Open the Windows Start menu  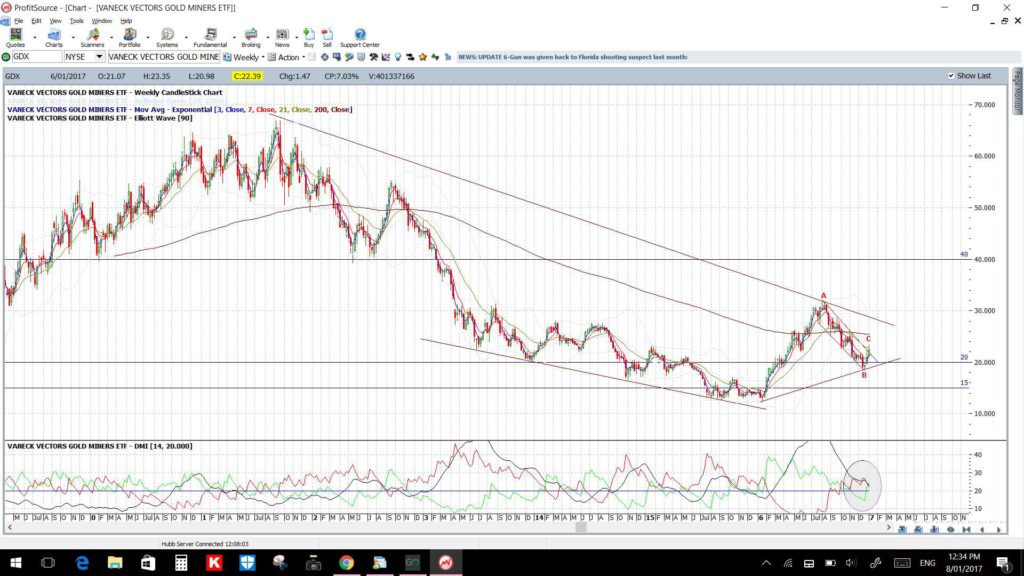click(16, 562)
